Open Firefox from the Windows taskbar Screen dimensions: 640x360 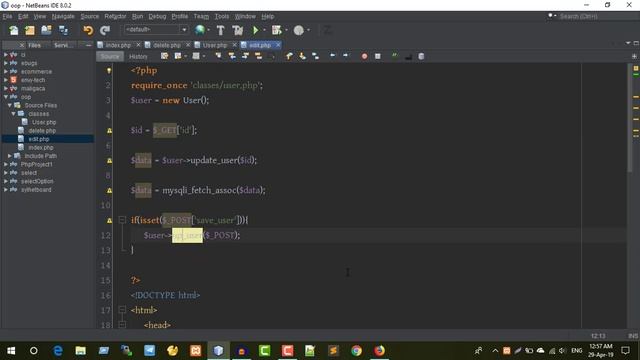tap(379, 351)
